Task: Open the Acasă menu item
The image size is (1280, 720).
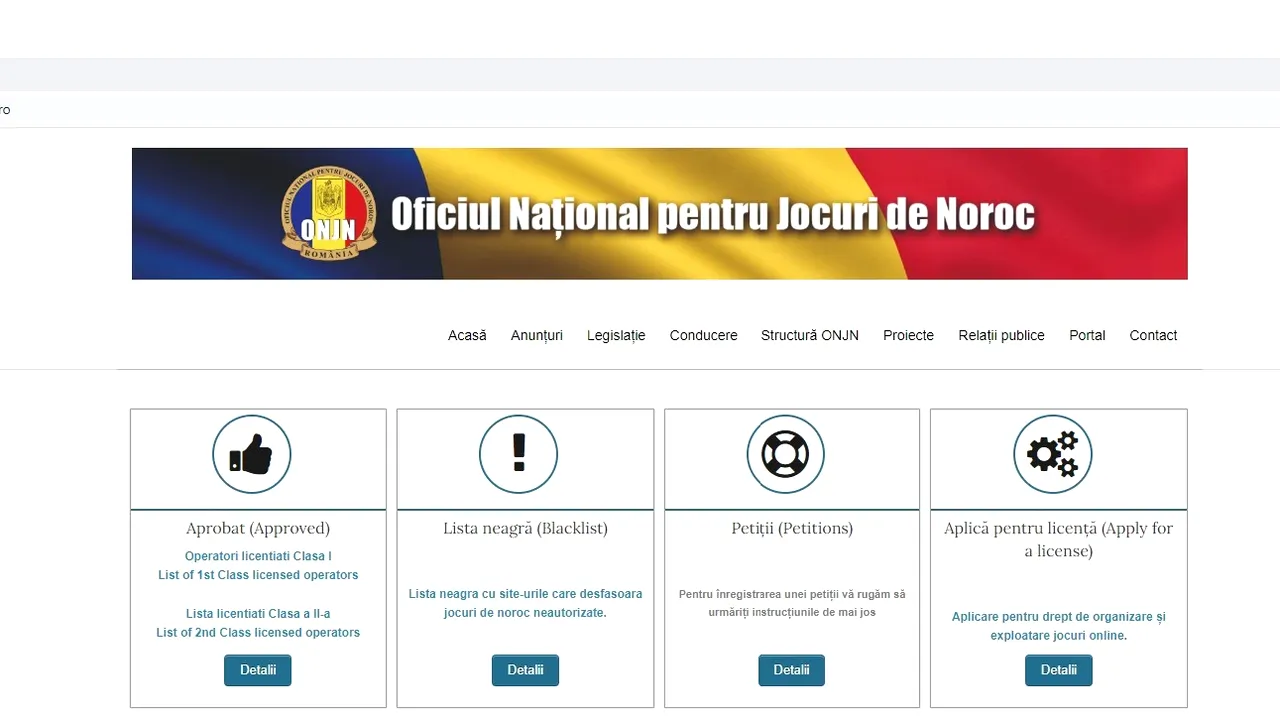Action: pos(467,335)
